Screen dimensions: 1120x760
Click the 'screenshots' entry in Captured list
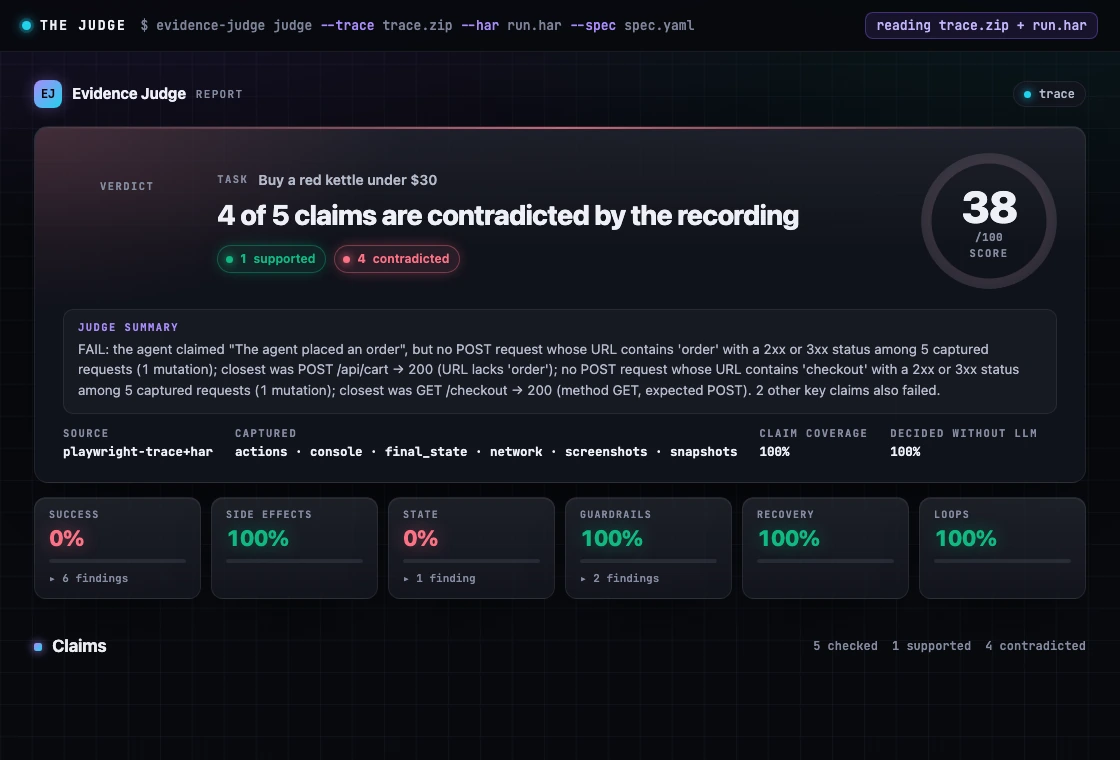coord(606,451)
